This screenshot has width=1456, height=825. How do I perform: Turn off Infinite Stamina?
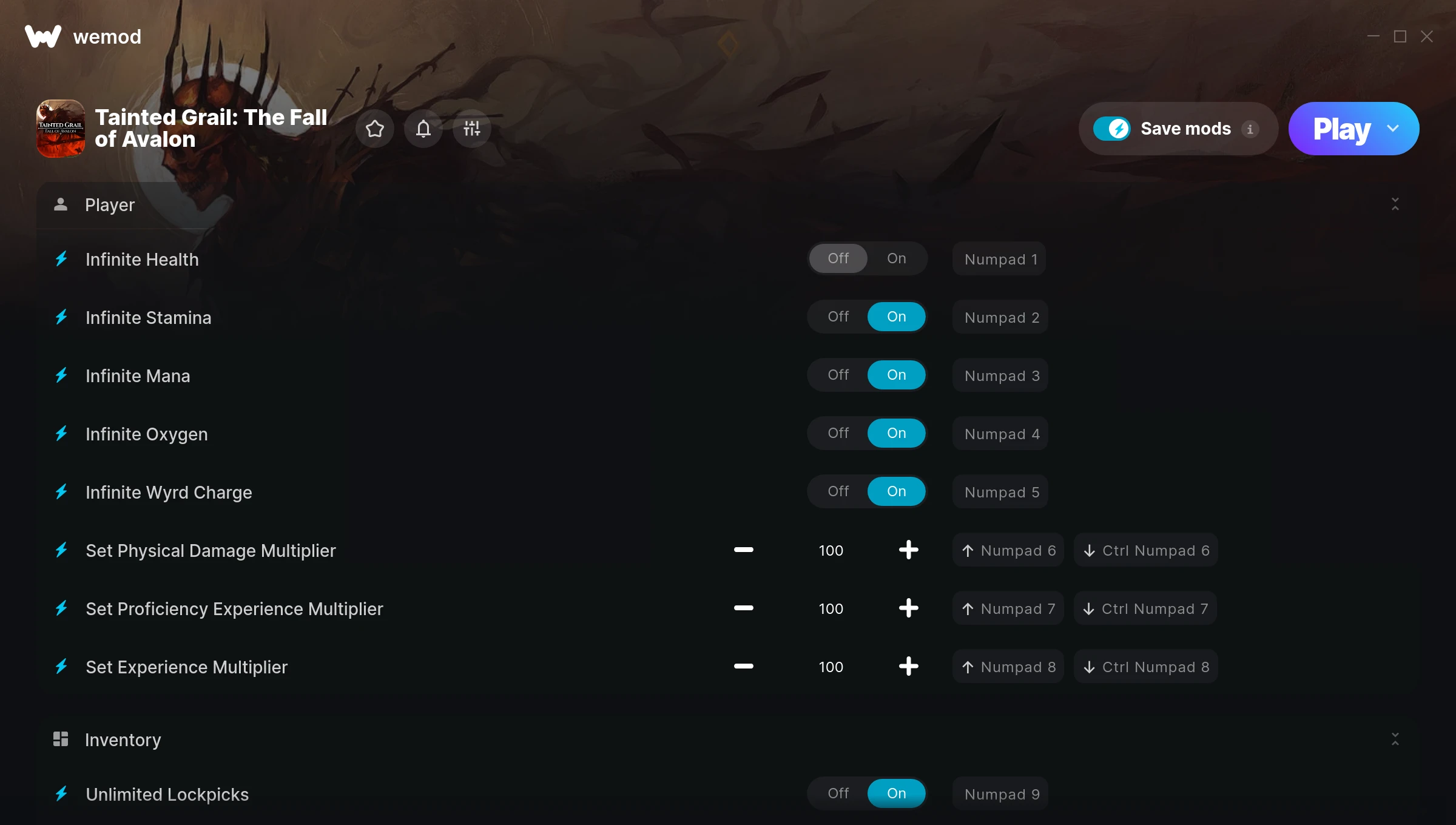tap(838, 317)
